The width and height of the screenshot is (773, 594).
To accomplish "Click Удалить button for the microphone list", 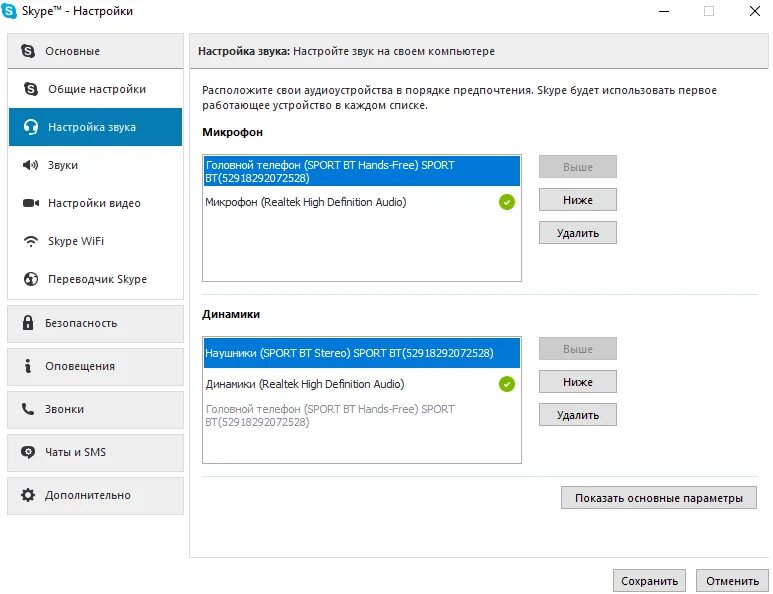I will (577, 233).
